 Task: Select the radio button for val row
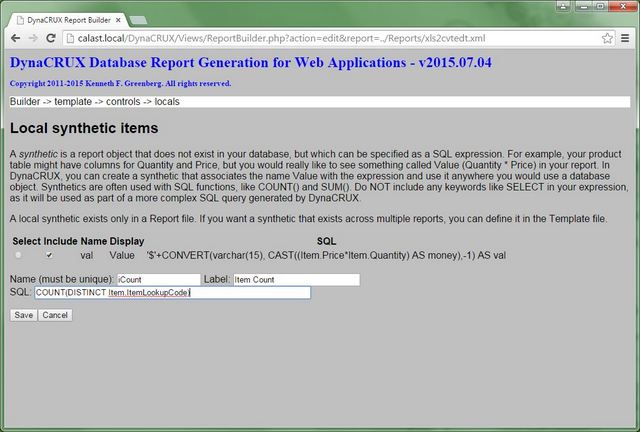point(18,255)
